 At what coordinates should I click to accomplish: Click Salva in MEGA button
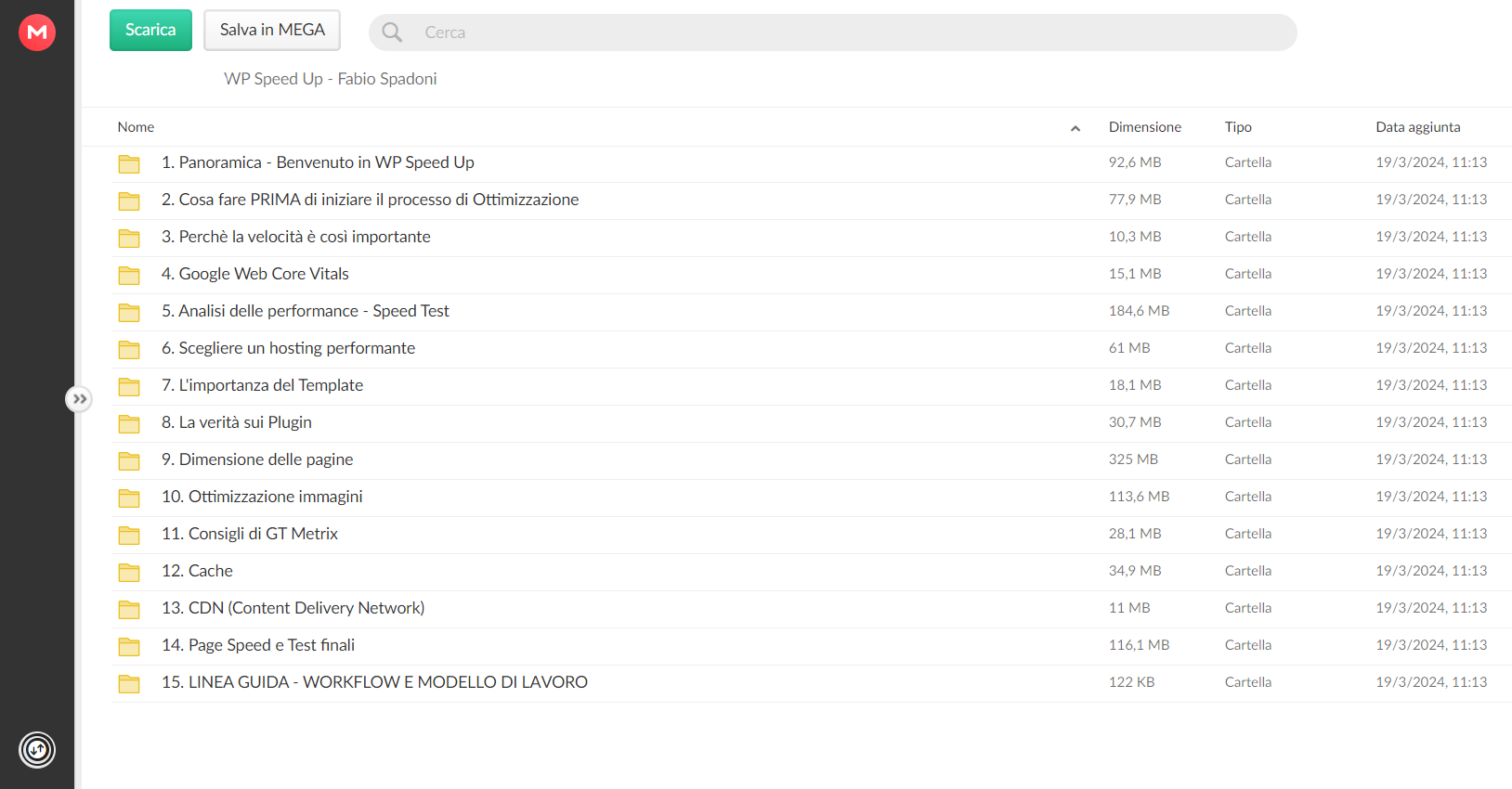point(272,30)
